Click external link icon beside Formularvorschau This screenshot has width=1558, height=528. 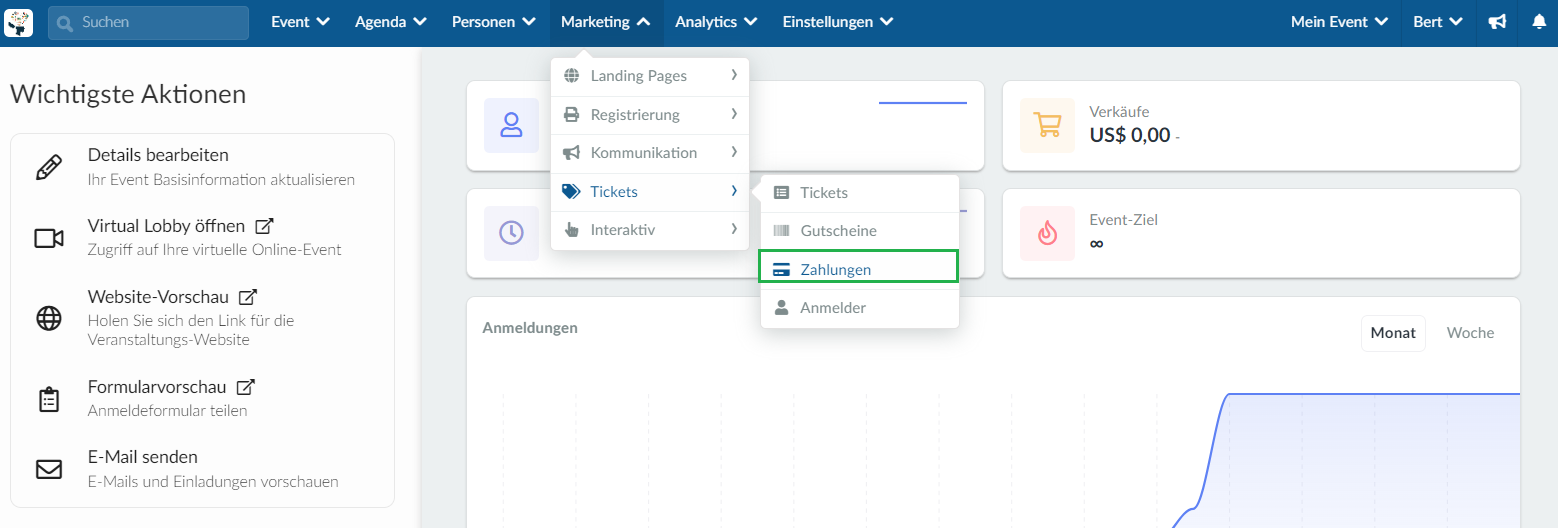click(245, 387)
